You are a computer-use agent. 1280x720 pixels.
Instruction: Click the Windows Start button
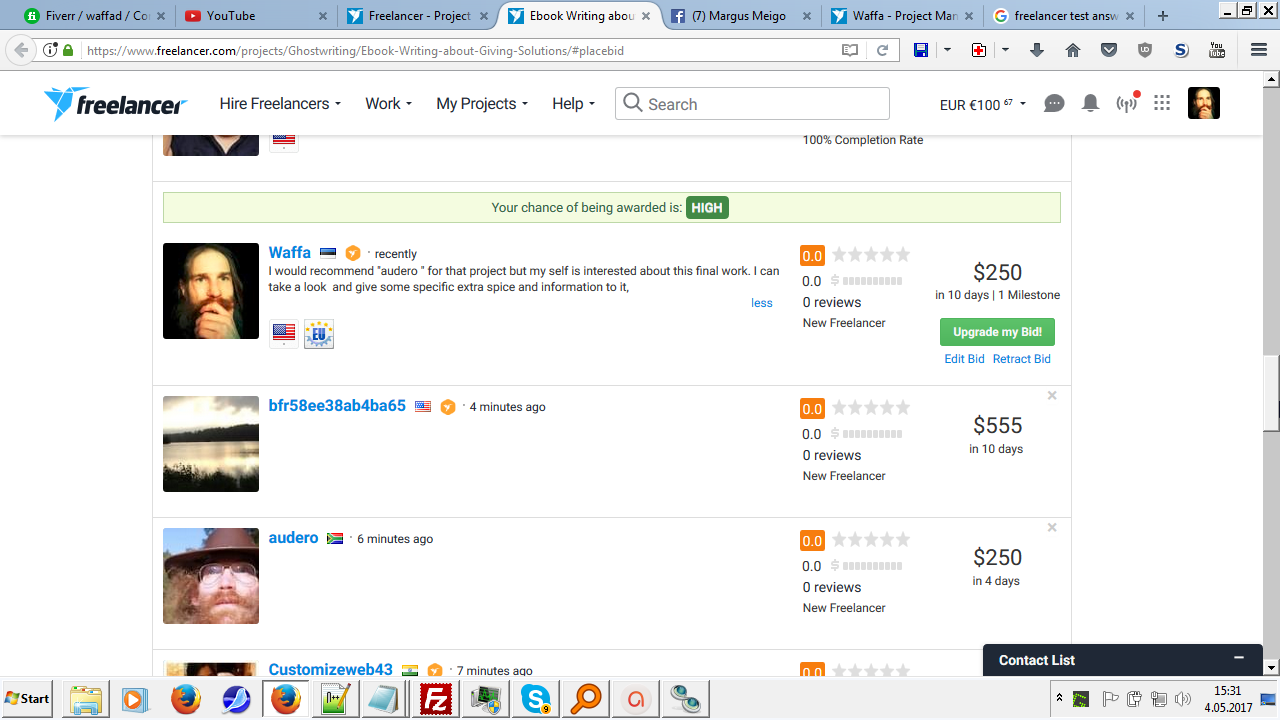(28, 699)
